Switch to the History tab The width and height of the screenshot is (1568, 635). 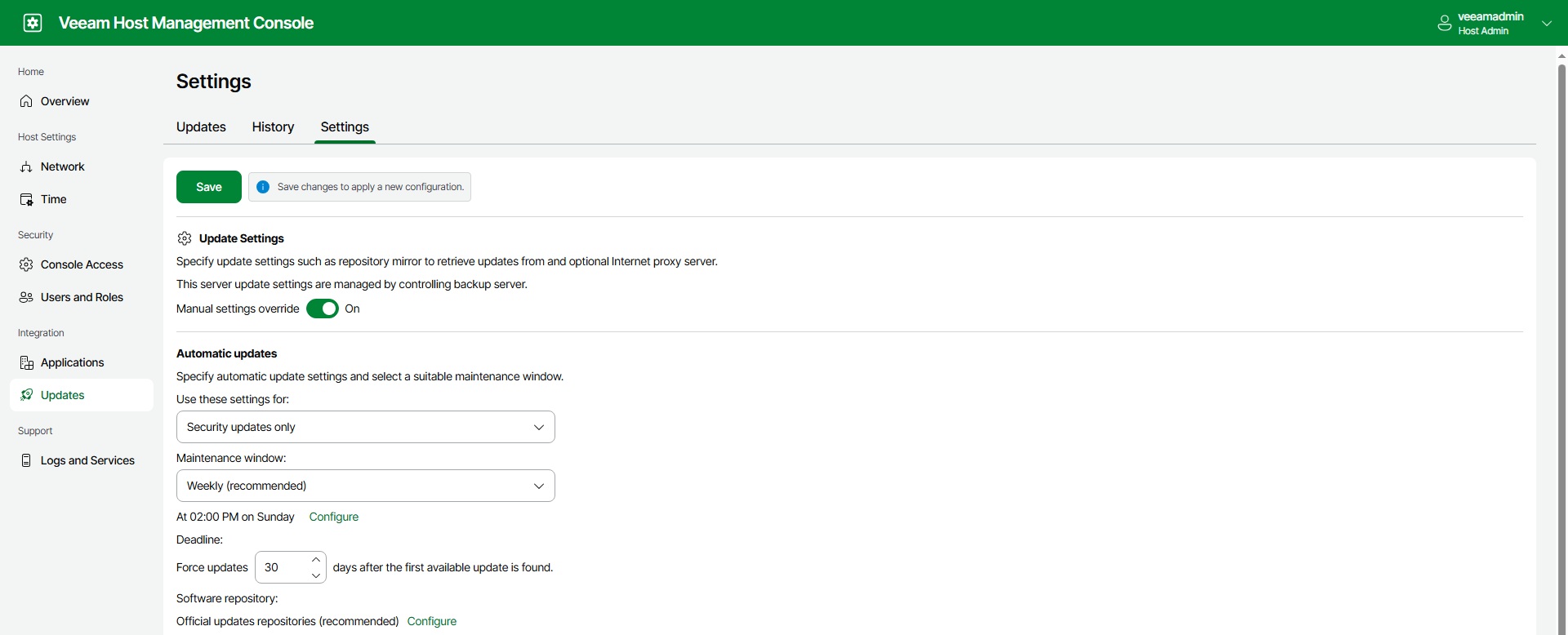[273, 127]
